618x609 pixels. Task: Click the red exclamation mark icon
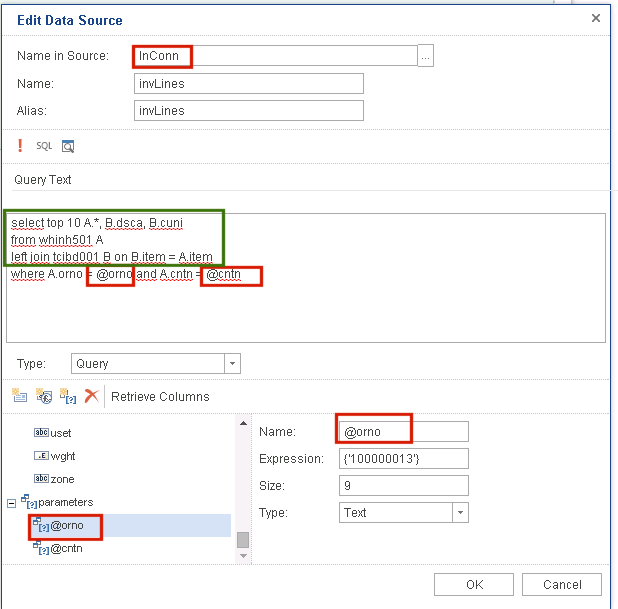coord(20,146)
